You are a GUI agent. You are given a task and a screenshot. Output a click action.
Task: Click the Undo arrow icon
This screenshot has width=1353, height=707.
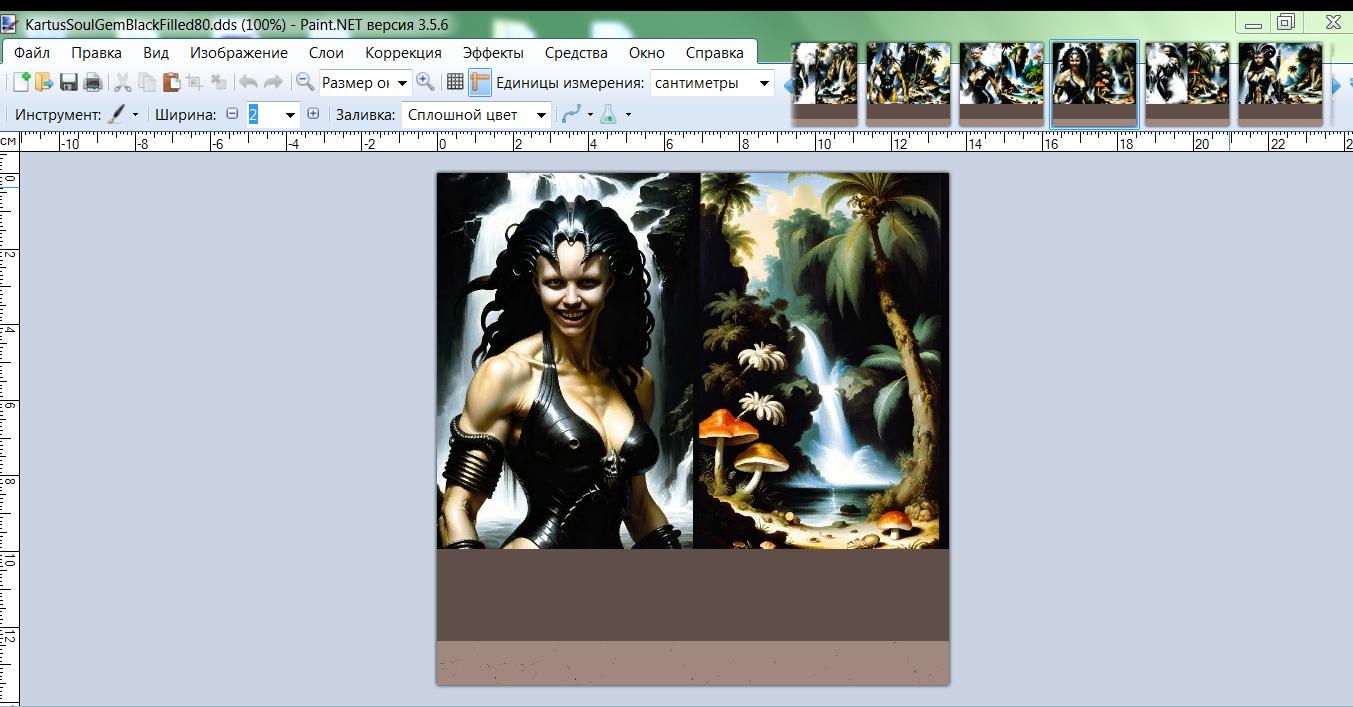(248, 83)
